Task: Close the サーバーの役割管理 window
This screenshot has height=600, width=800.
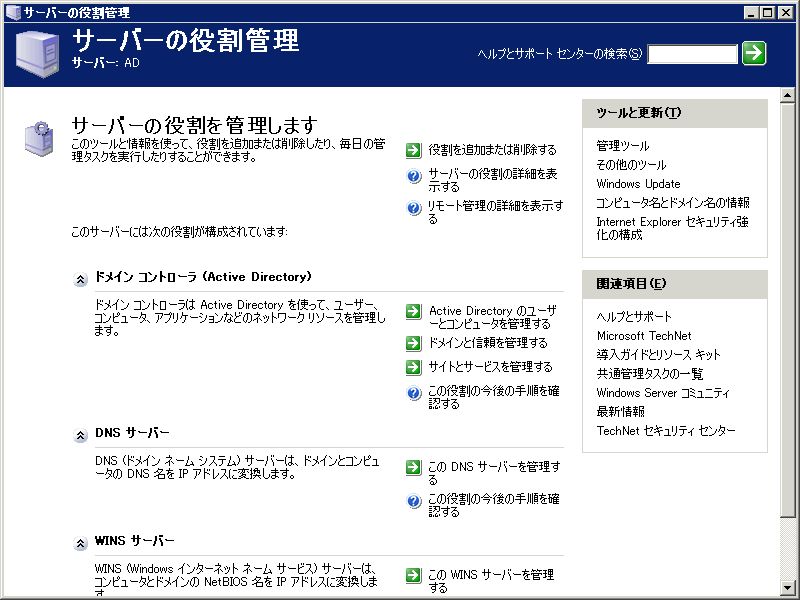Action: point(786,13)
